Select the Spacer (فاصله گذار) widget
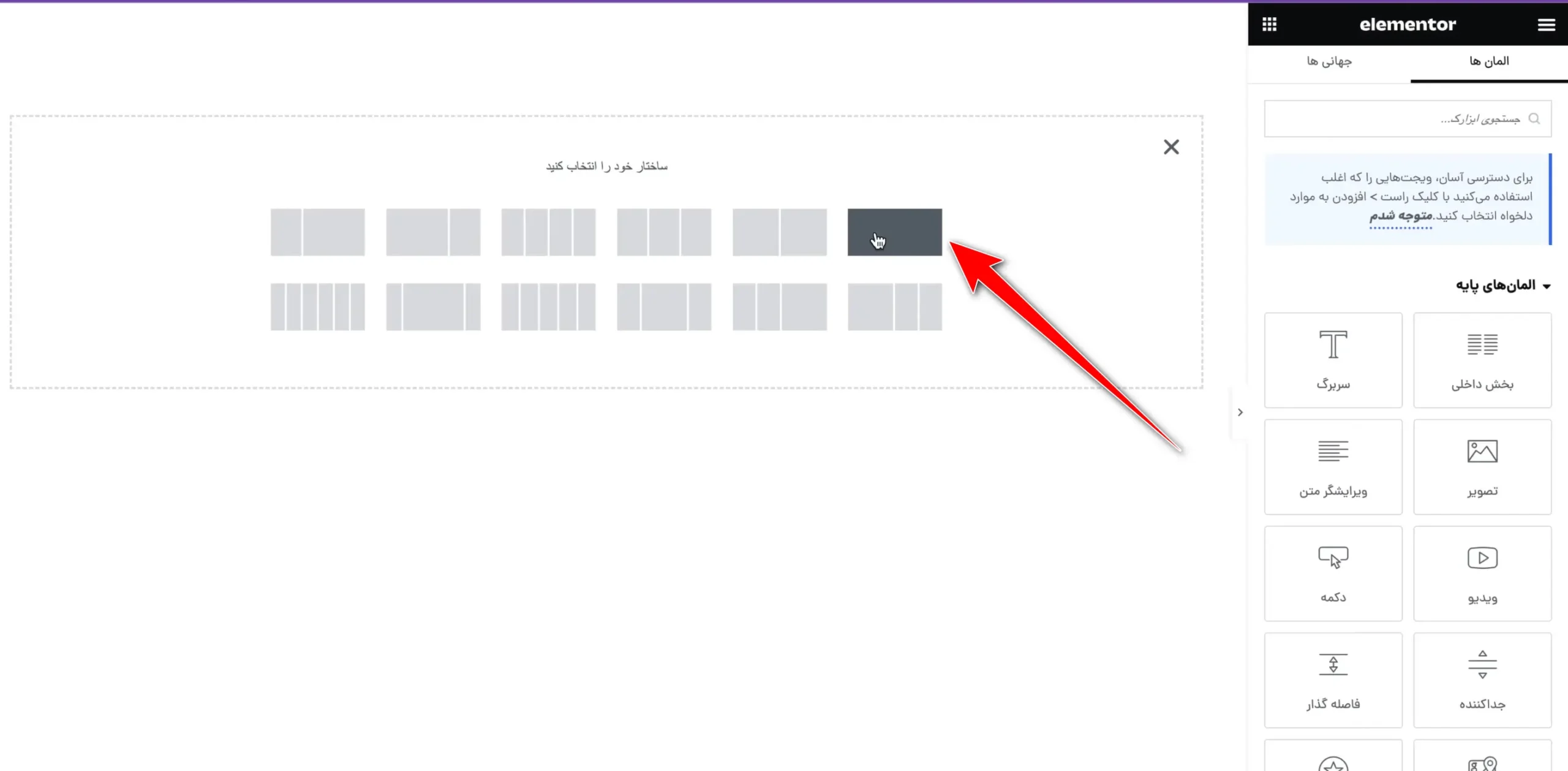The width and height of the screenshot is (1568, 771). (1333, 680)
